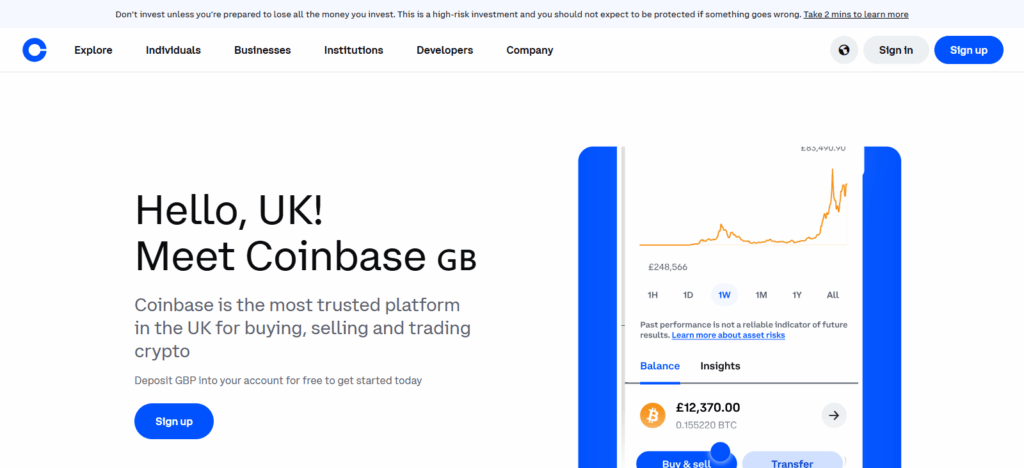Open the globe language selector
Viewport: 1024px width, 468px height.
pos(845,50)
